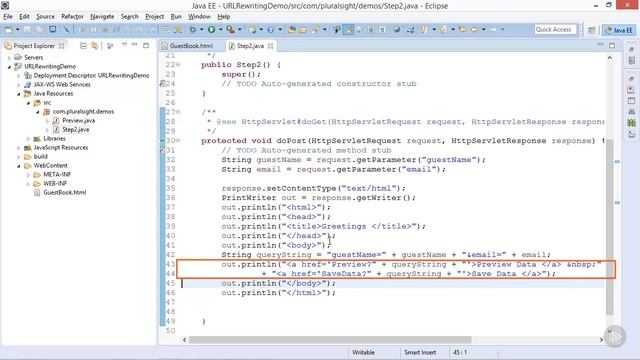The height and width of the screenshot is (360, 640).
Task: Collapse the URLRewritingDemo project node
Action: click(9, 67)
